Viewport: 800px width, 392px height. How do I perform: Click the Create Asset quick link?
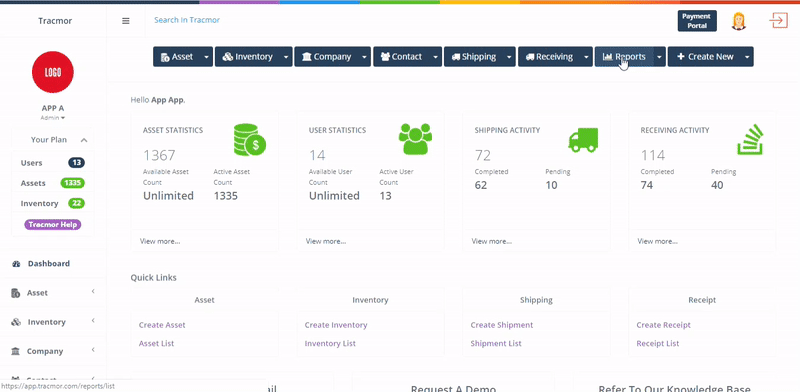point(162,325)
